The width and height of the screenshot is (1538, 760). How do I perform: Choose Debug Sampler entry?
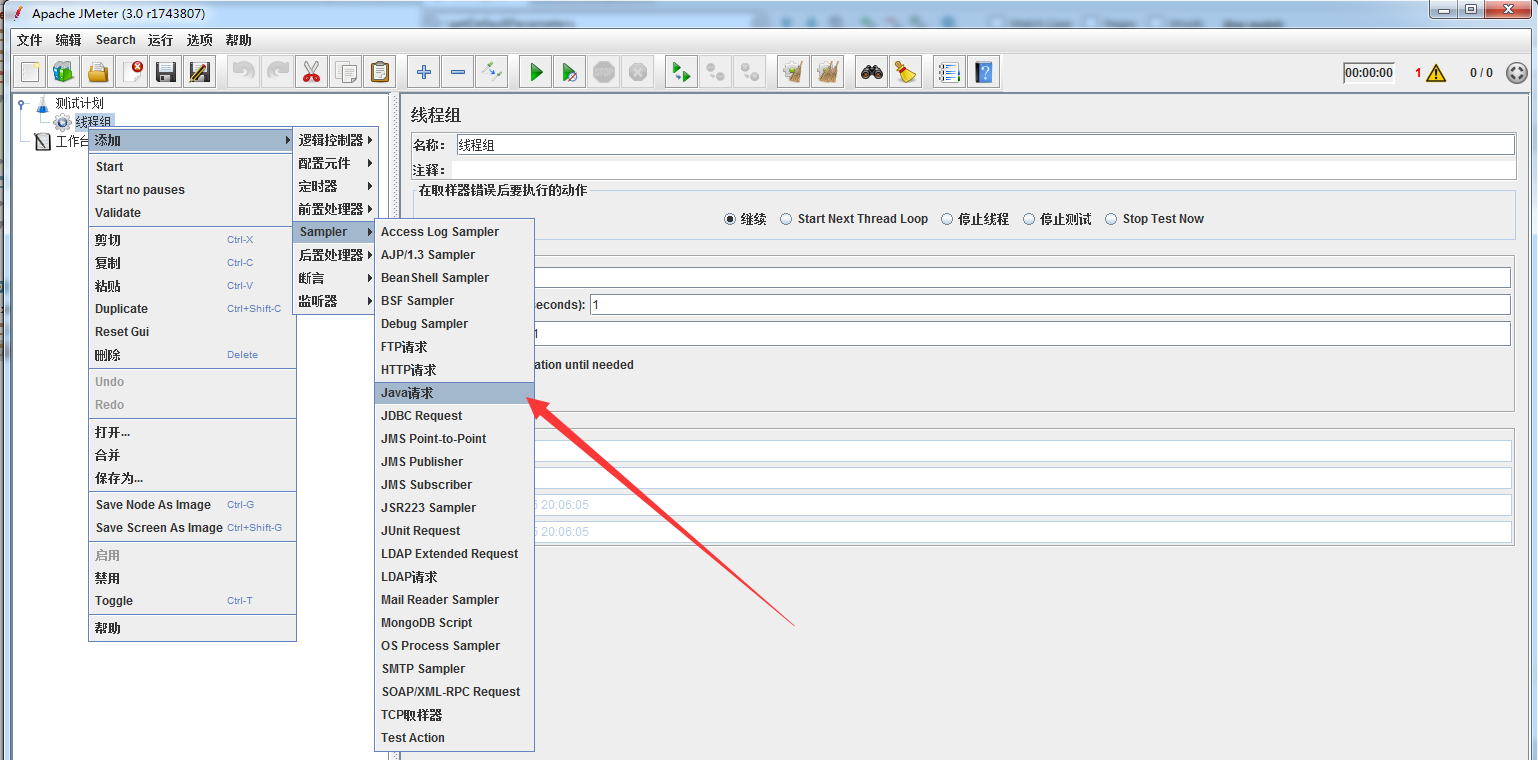click(455, 324)
